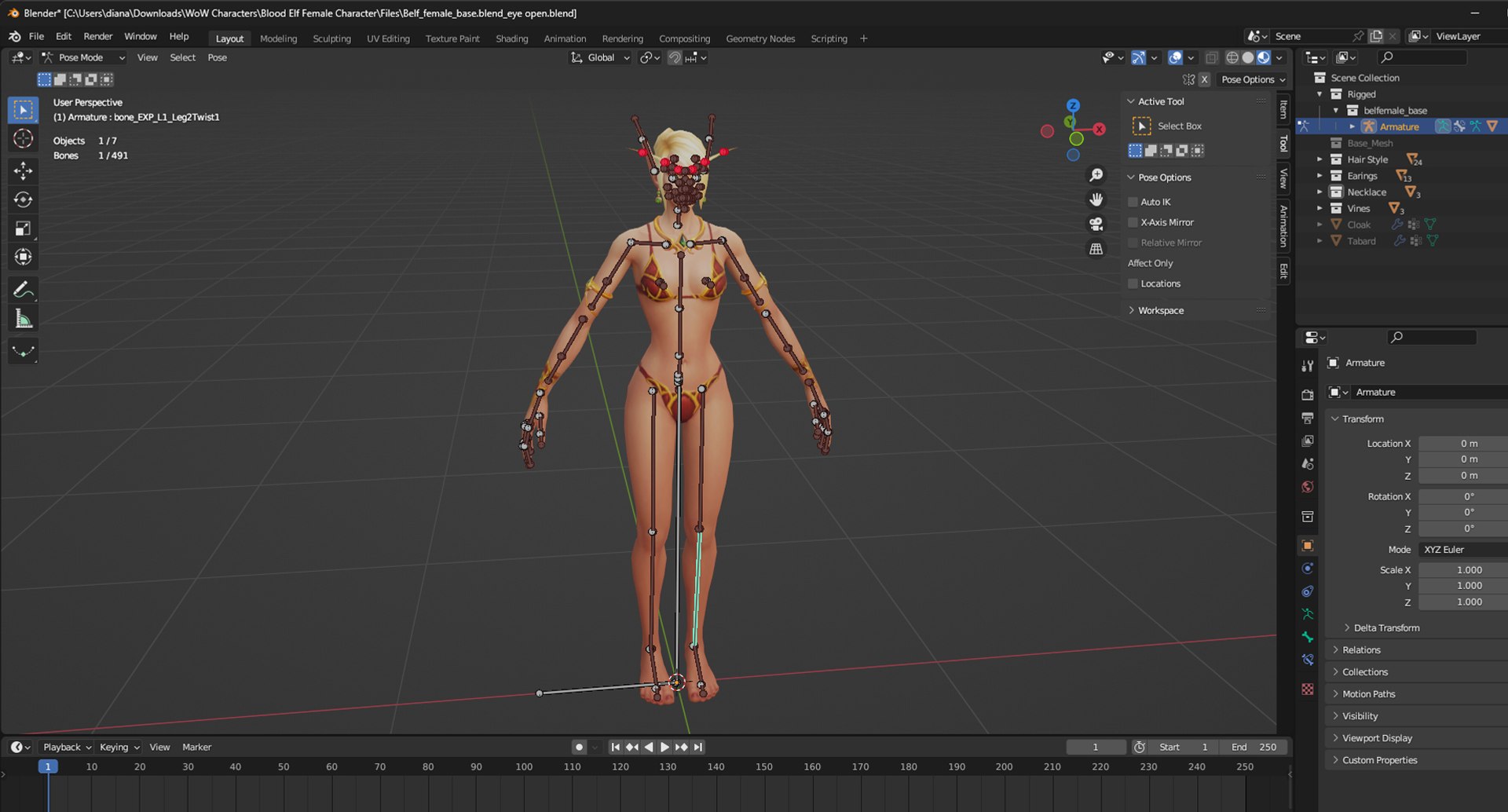Switch to wireframe viewport shading

coord(1232,57)
